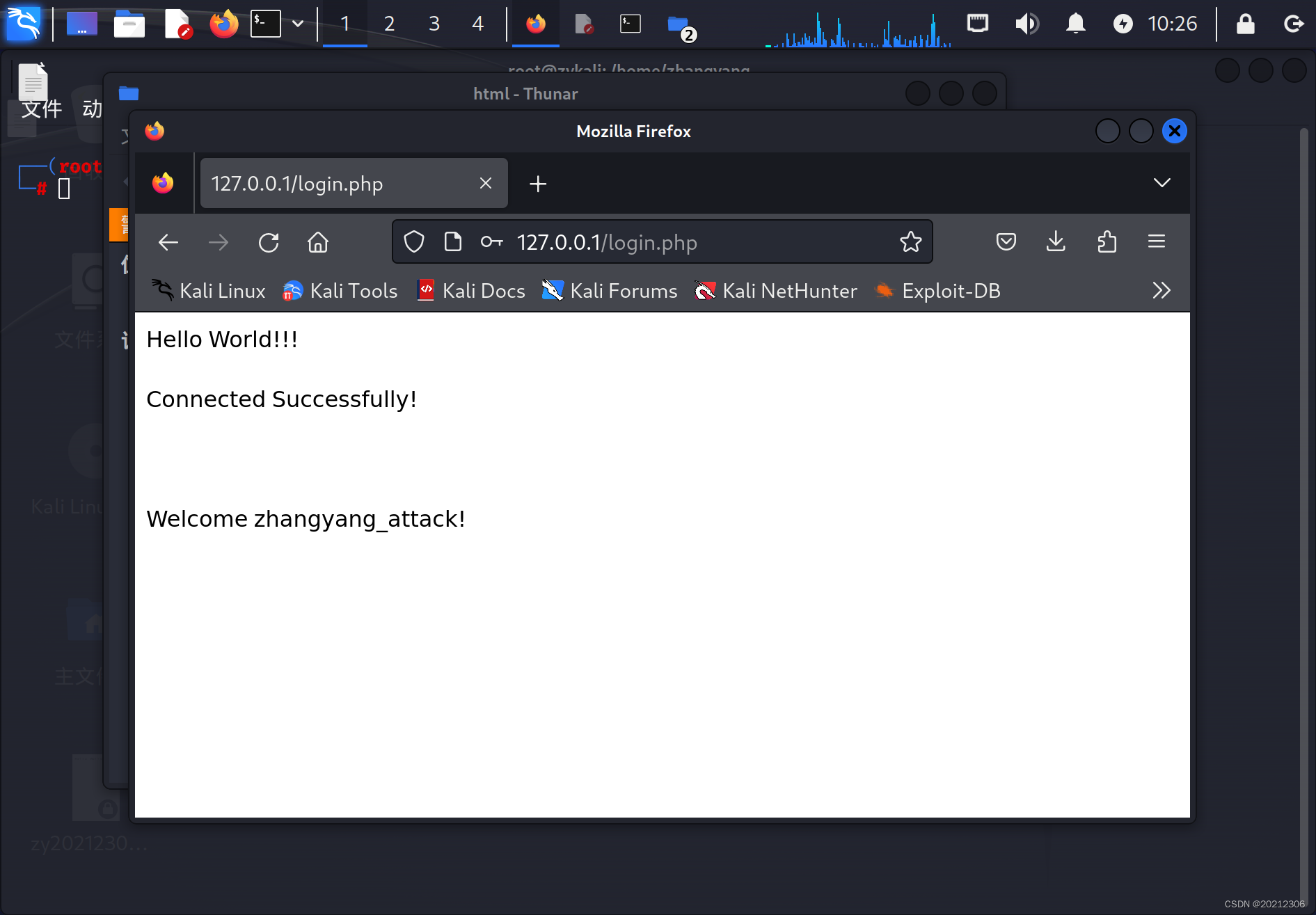Select the terminal window in taskbar

point(631,24)
